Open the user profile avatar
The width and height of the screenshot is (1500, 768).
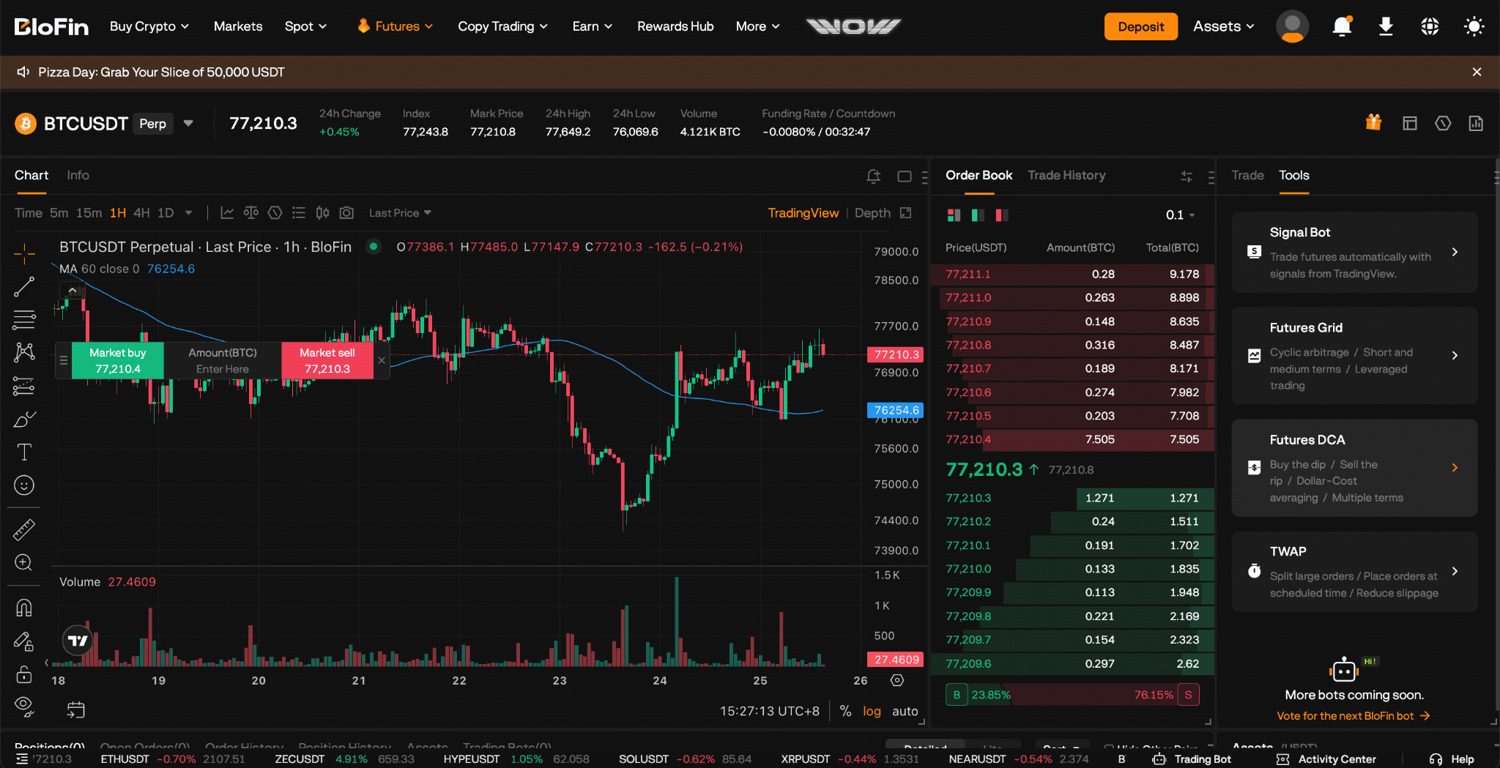coord(1292,27)
